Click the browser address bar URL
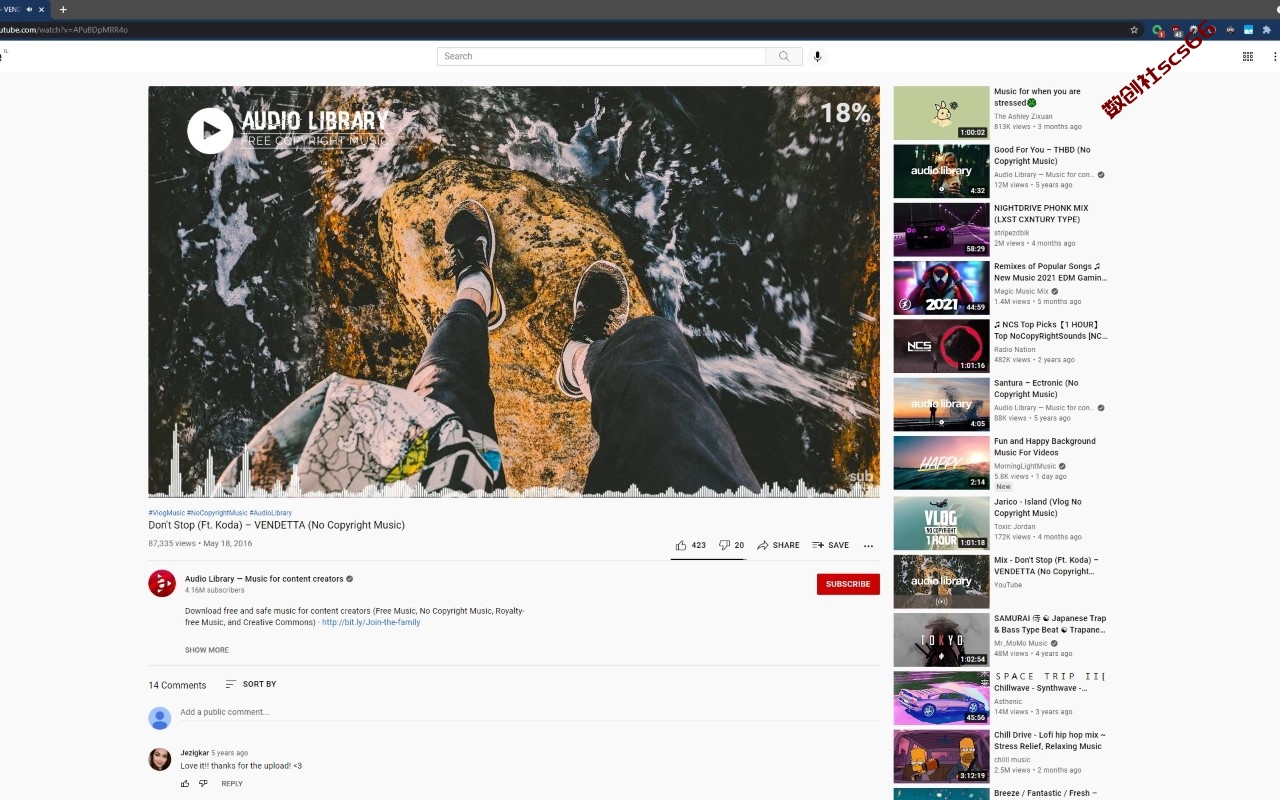This screenshot has width=1280, height=800. coord(64,30)
